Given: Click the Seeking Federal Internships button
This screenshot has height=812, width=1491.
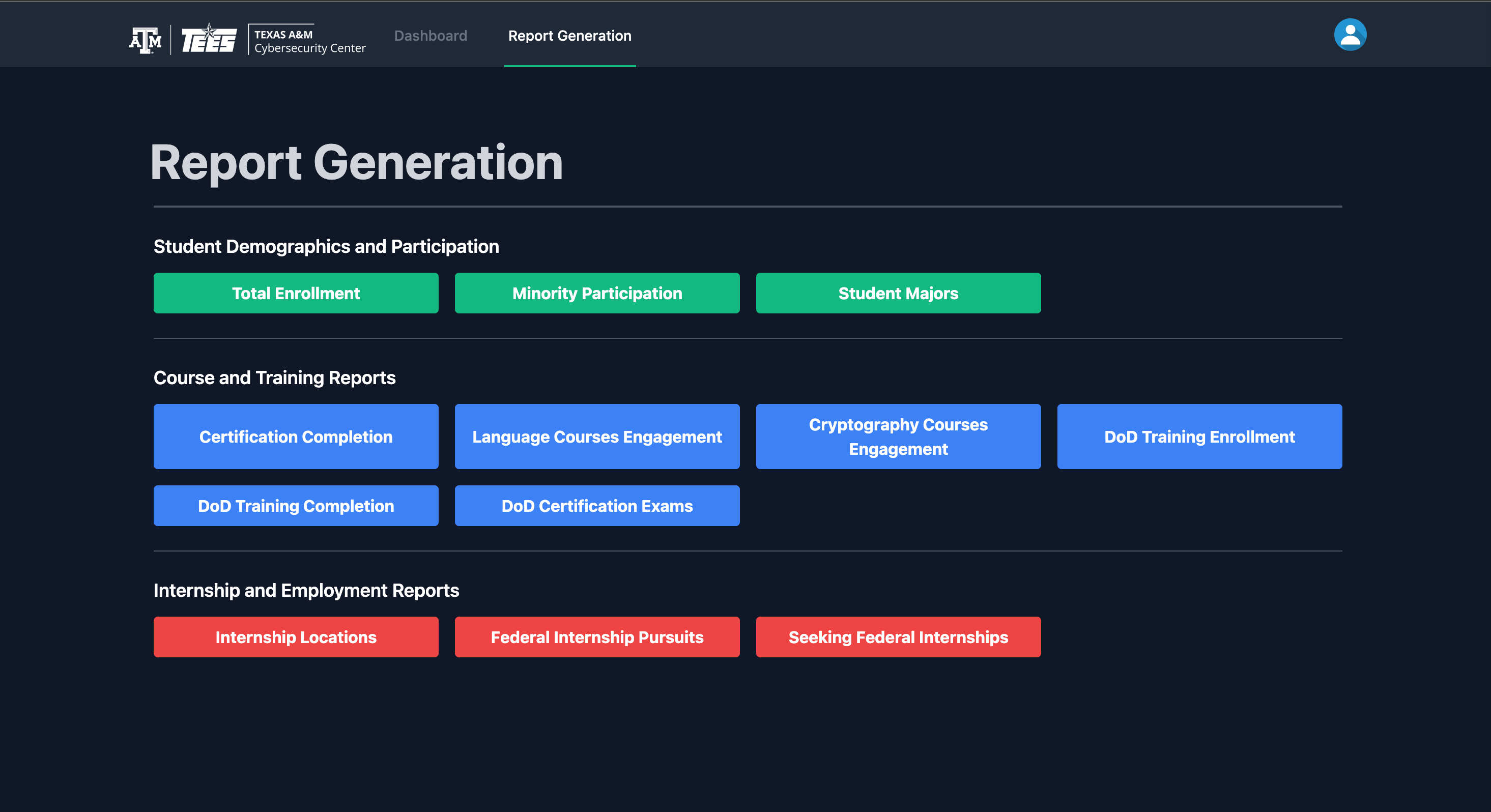Looking at the screenshot, I should click(x=898, y=637).
